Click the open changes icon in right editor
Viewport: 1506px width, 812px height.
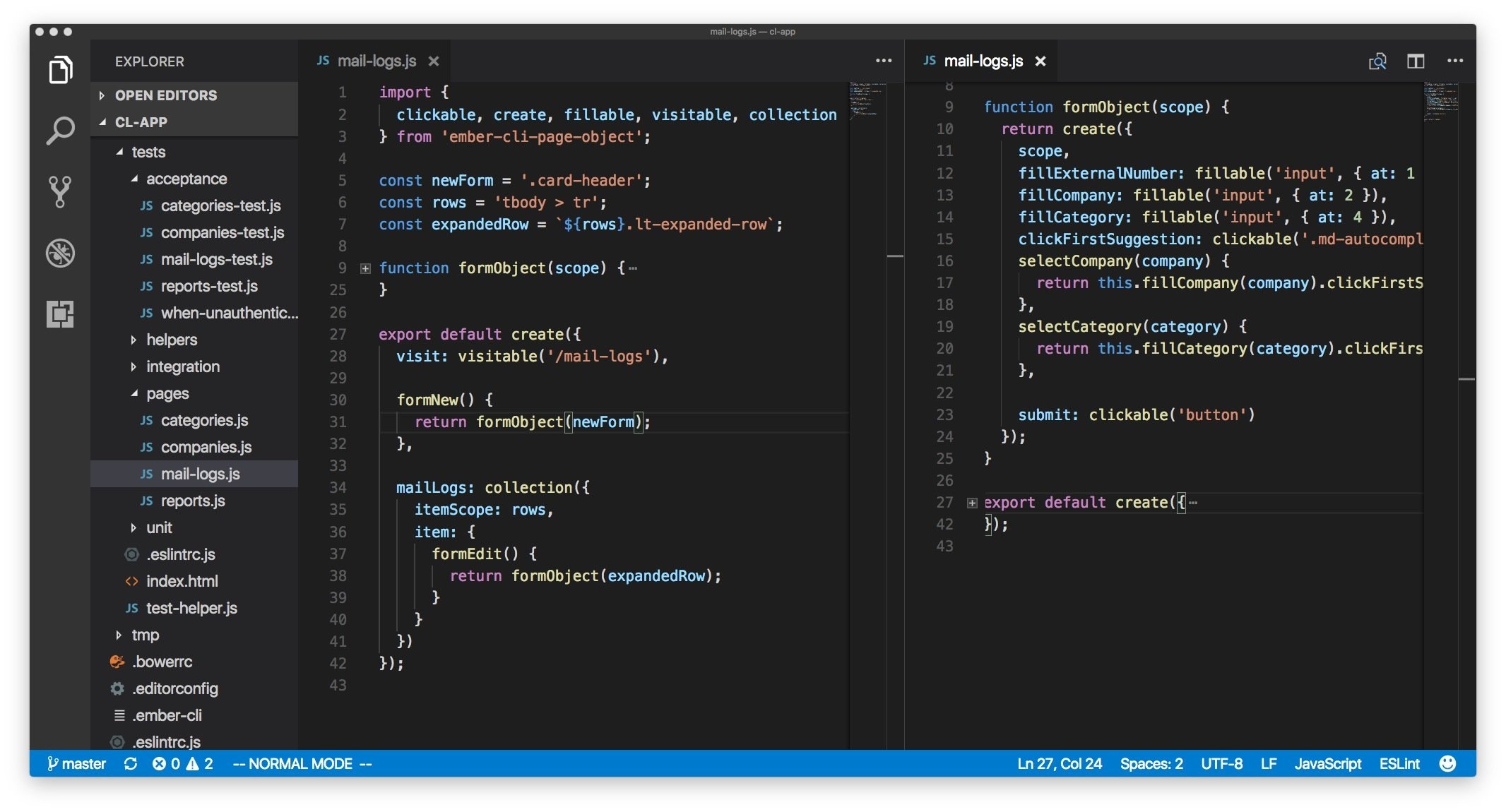click(1377, 61)
